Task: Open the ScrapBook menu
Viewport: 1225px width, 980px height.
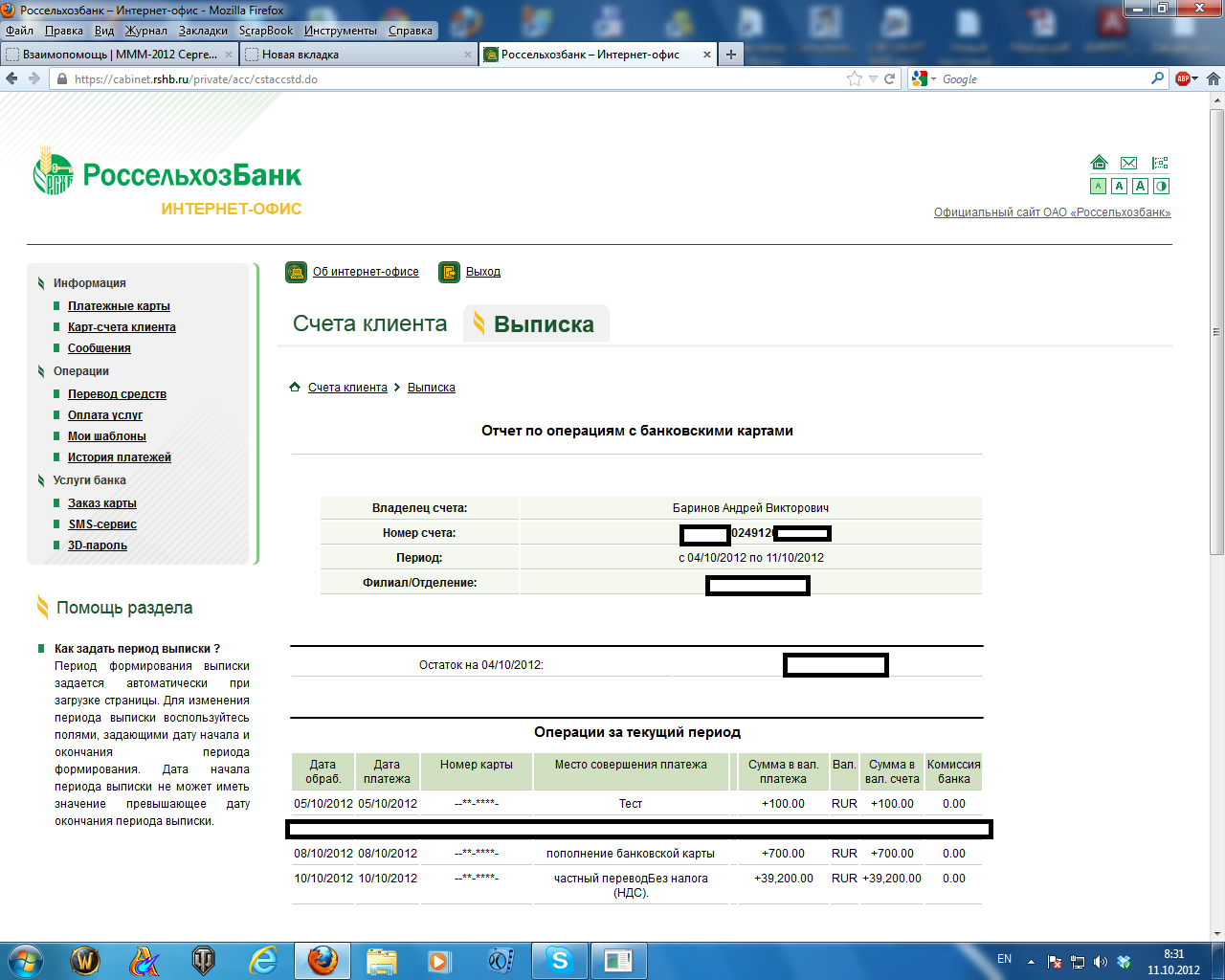Action: click(266, 31)
